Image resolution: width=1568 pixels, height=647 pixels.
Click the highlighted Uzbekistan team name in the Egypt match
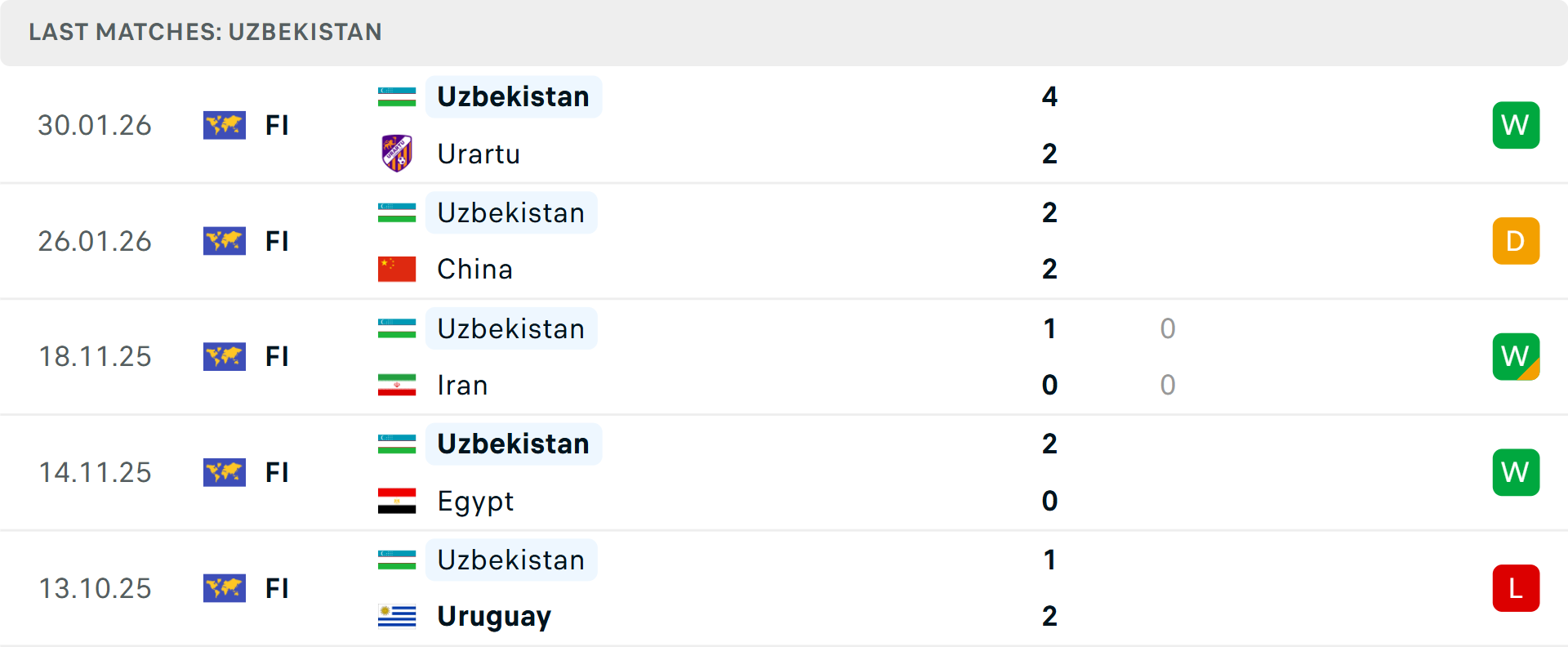[513, 444]
